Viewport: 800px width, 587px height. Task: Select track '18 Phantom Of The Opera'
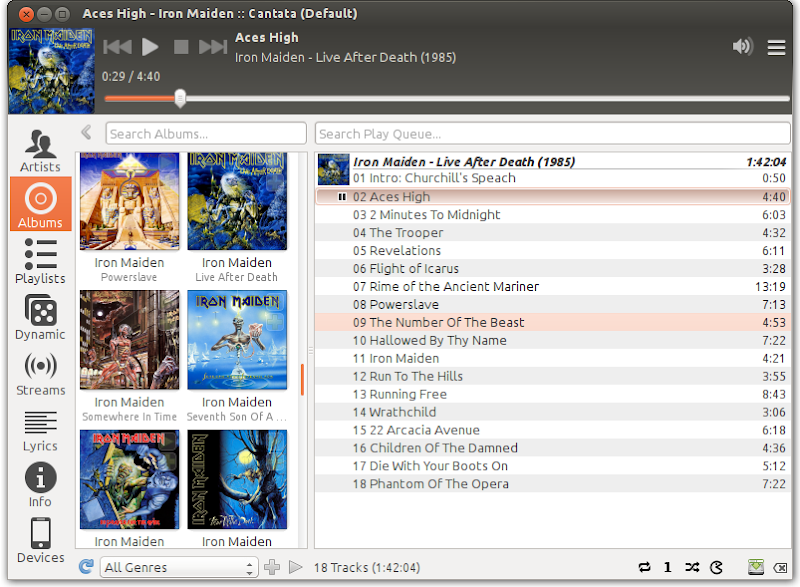pyautogui.click(x=553, y=484)
